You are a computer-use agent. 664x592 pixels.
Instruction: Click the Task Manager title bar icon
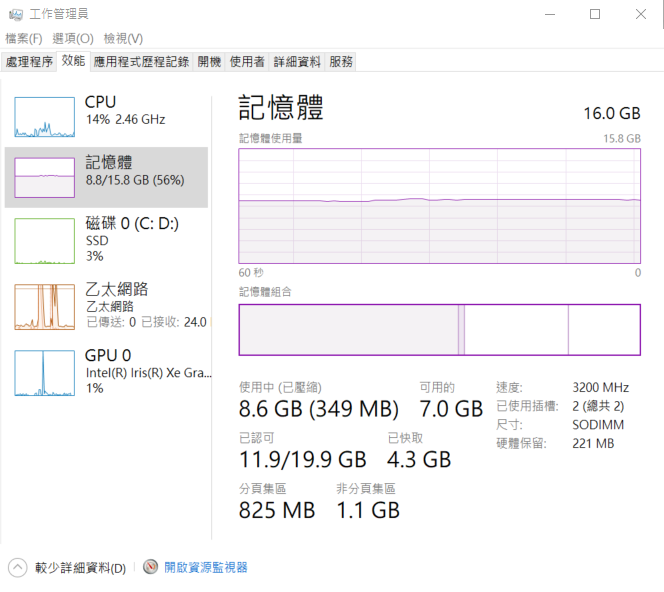[x=16, y=15]
